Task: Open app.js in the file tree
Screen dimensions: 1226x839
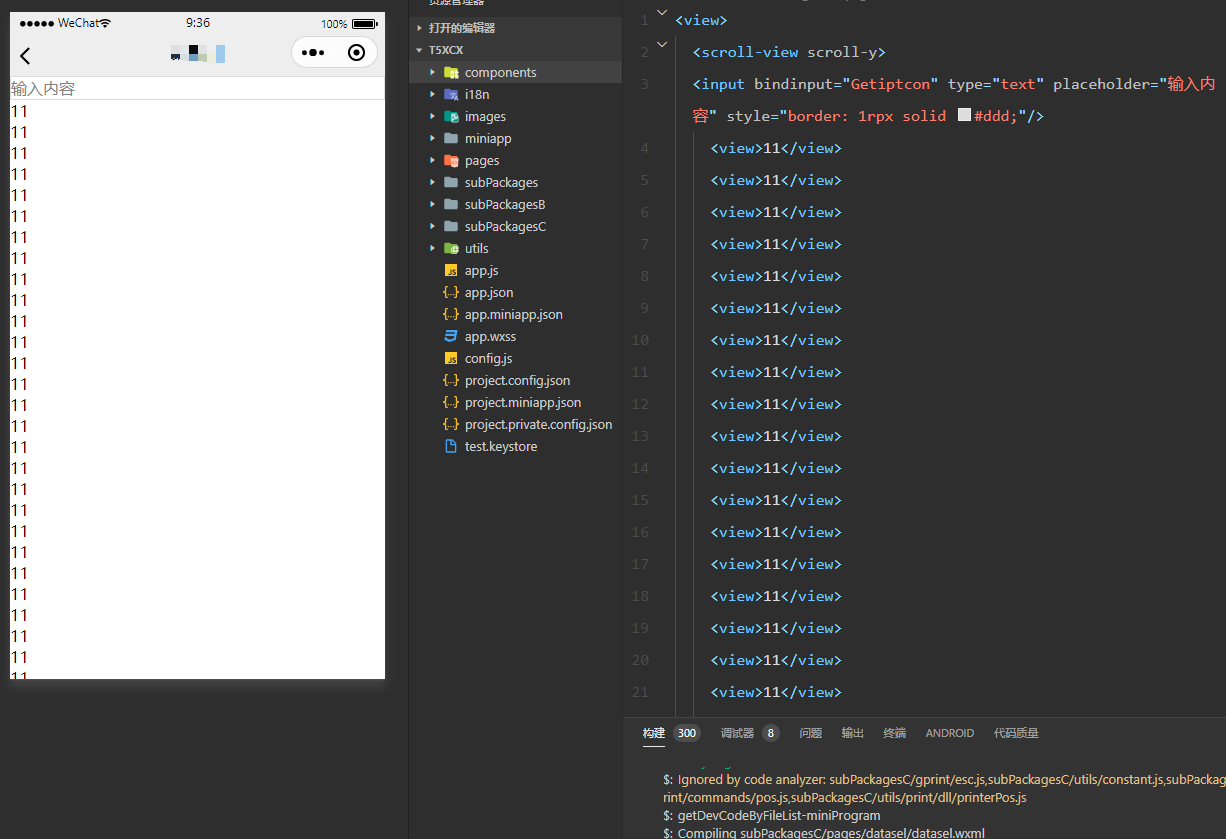Action: pyautogui.click(x=481, y=270)
